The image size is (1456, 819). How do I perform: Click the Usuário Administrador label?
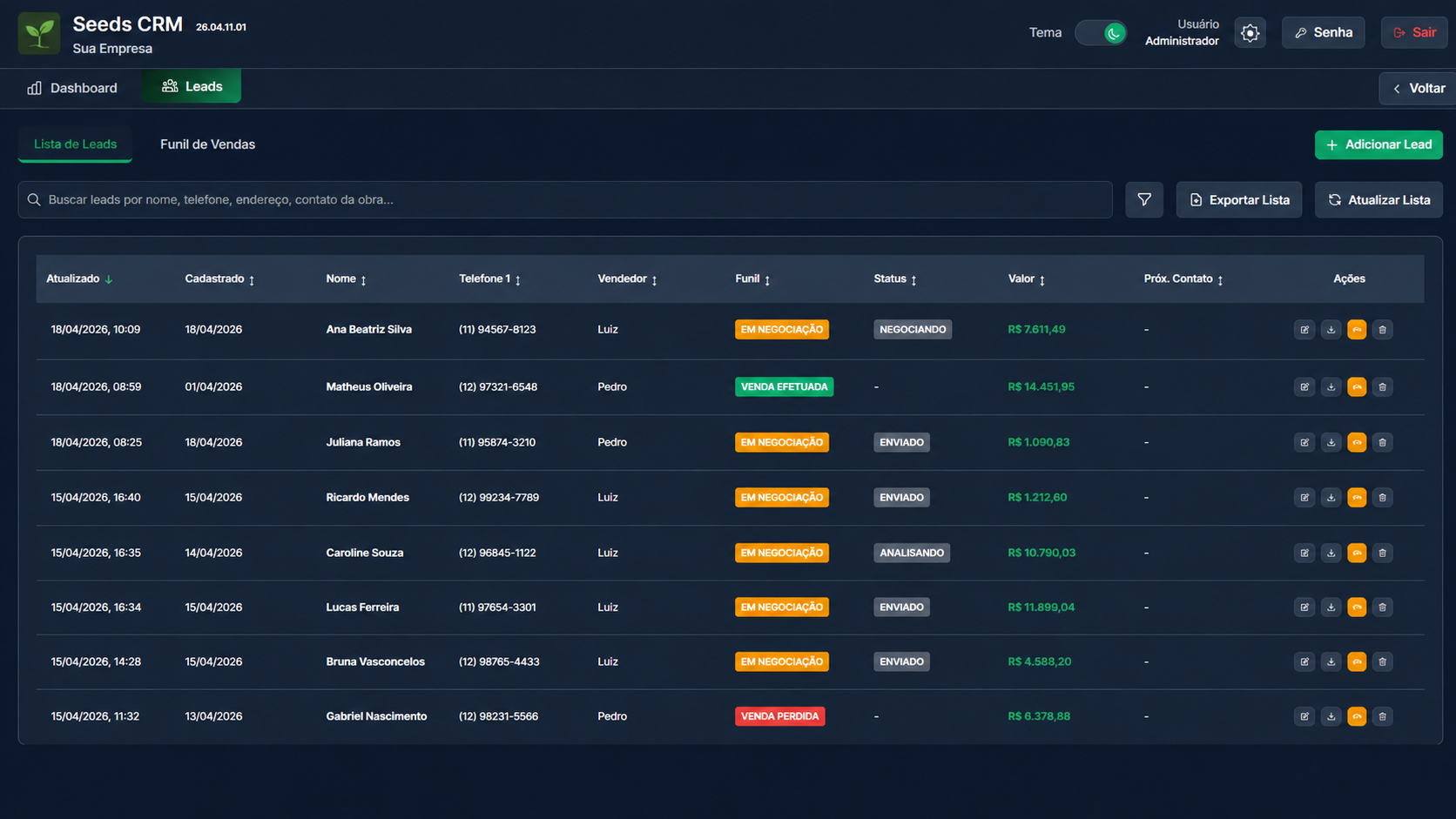(1182, 32)
